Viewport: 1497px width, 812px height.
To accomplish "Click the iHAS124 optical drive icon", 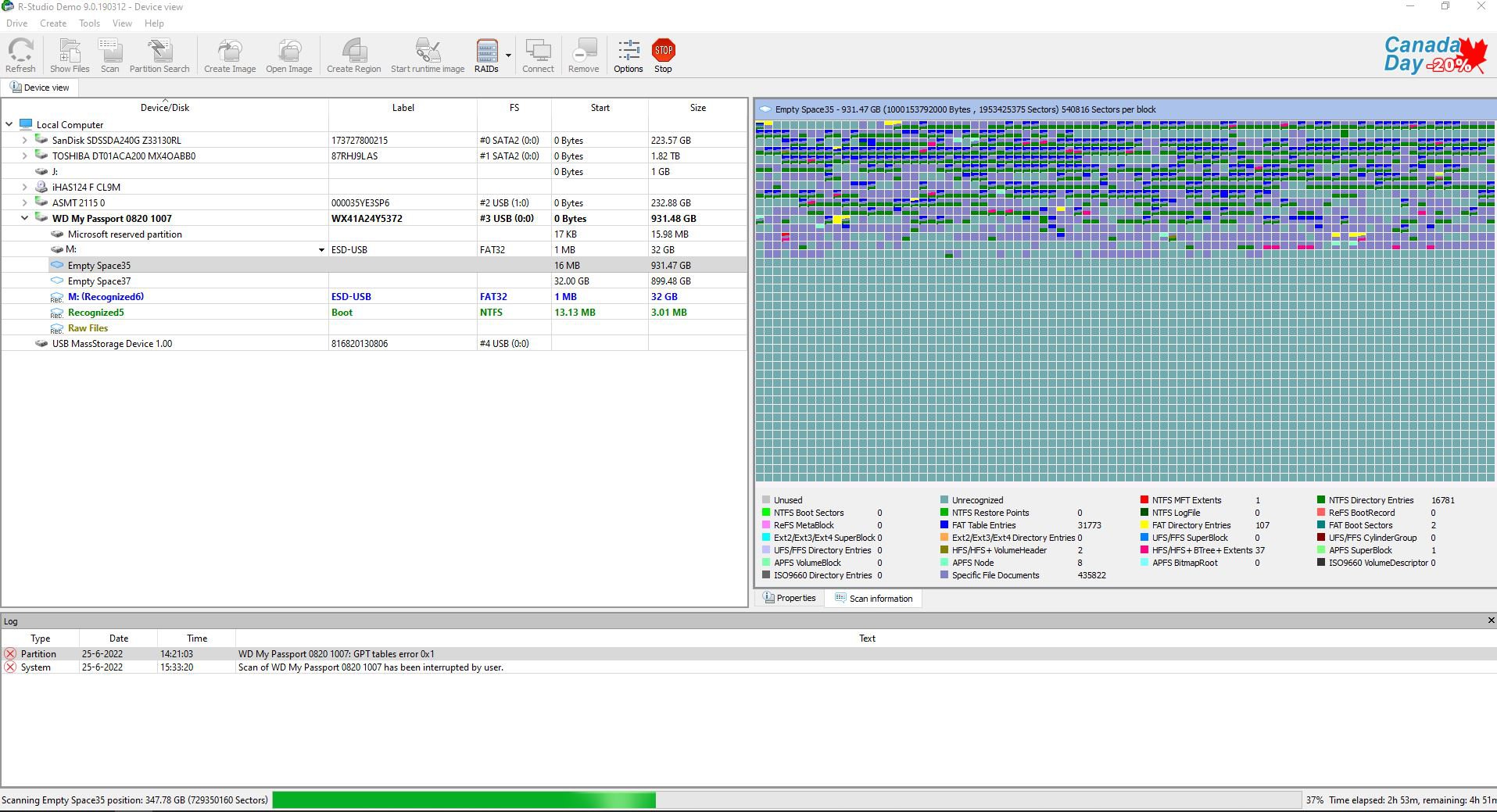I will (x=41, y=187).
